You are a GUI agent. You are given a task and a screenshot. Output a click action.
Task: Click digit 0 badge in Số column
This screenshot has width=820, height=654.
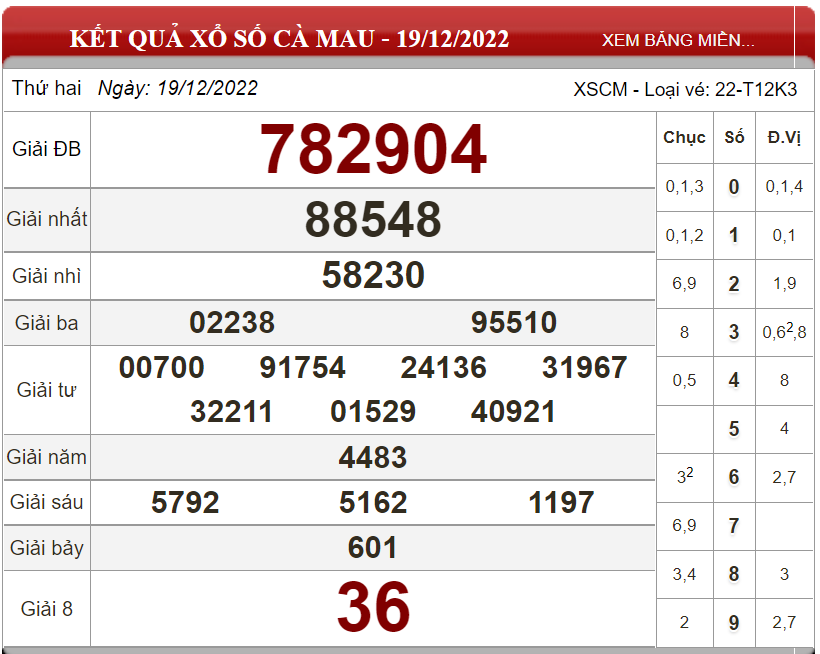point(734,186)
